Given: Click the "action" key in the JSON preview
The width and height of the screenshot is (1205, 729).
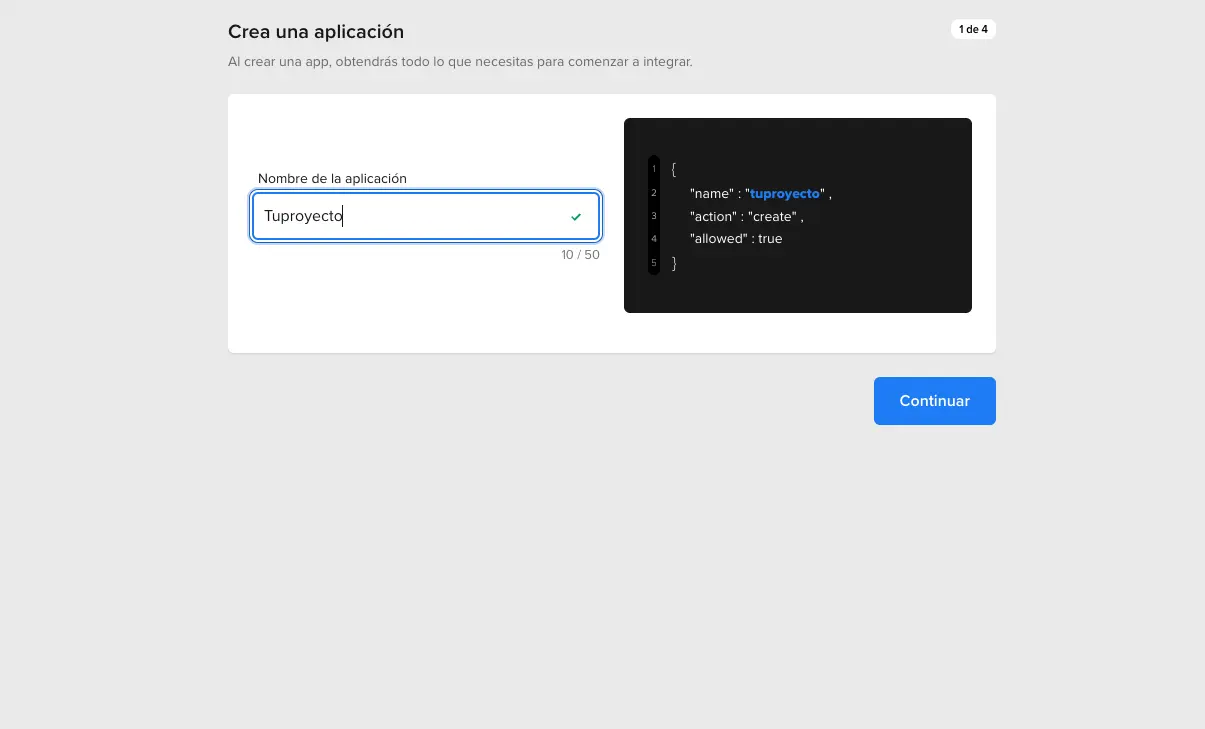Looking at the screenshot, I should pyautogui.click(x=714, y=217).
